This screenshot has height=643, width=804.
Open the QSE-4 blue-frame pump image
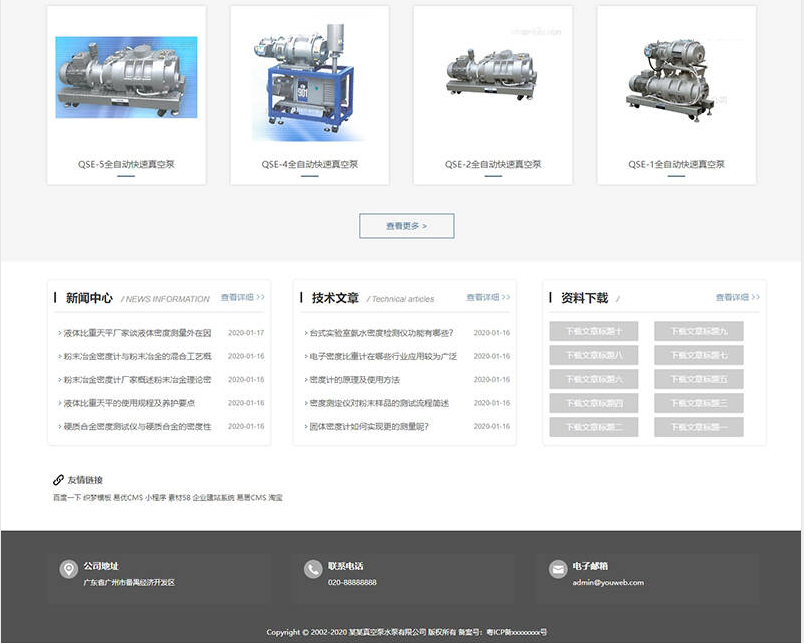309,80
